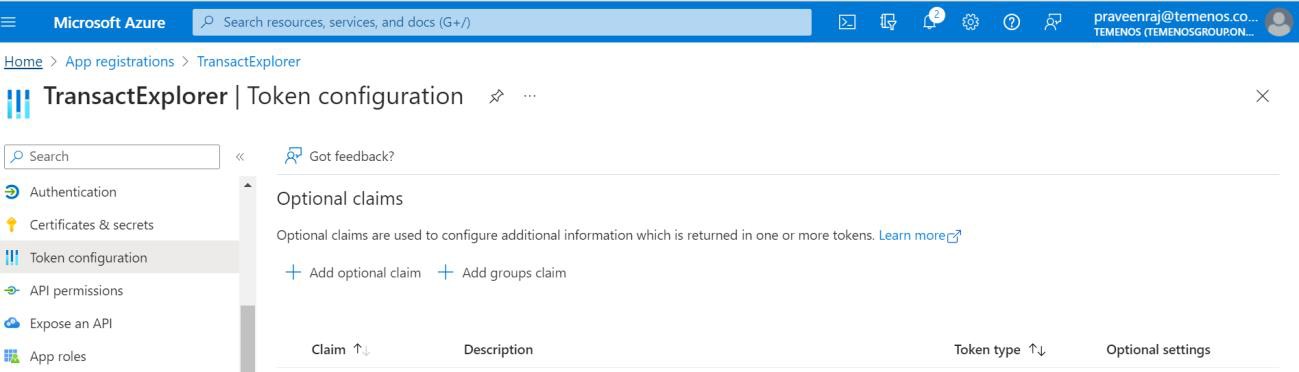Click the API permissions icon

coord(12,291)
